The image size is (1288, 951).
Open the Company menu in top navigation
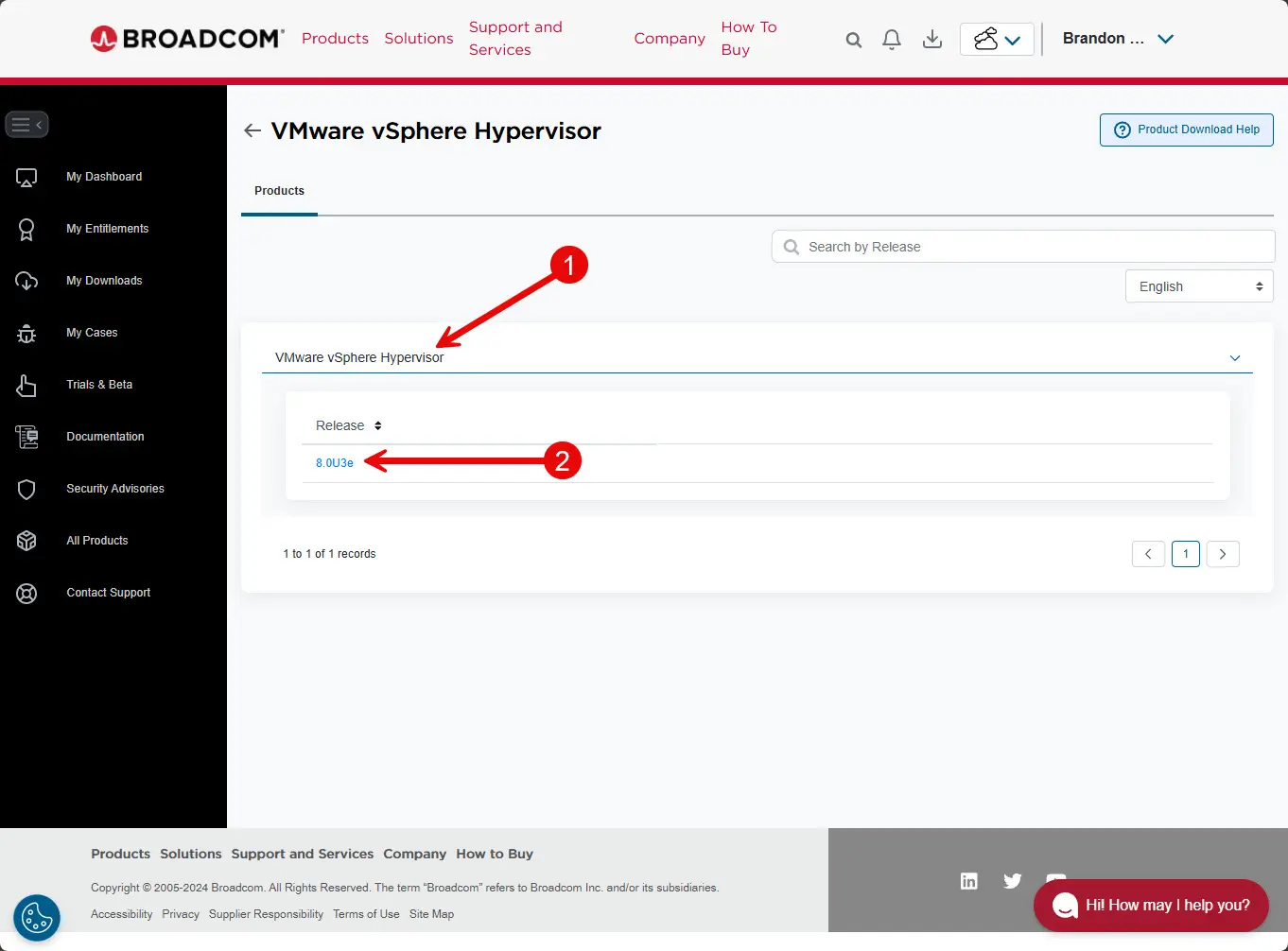pyautogui.click(x=670, y=39)
